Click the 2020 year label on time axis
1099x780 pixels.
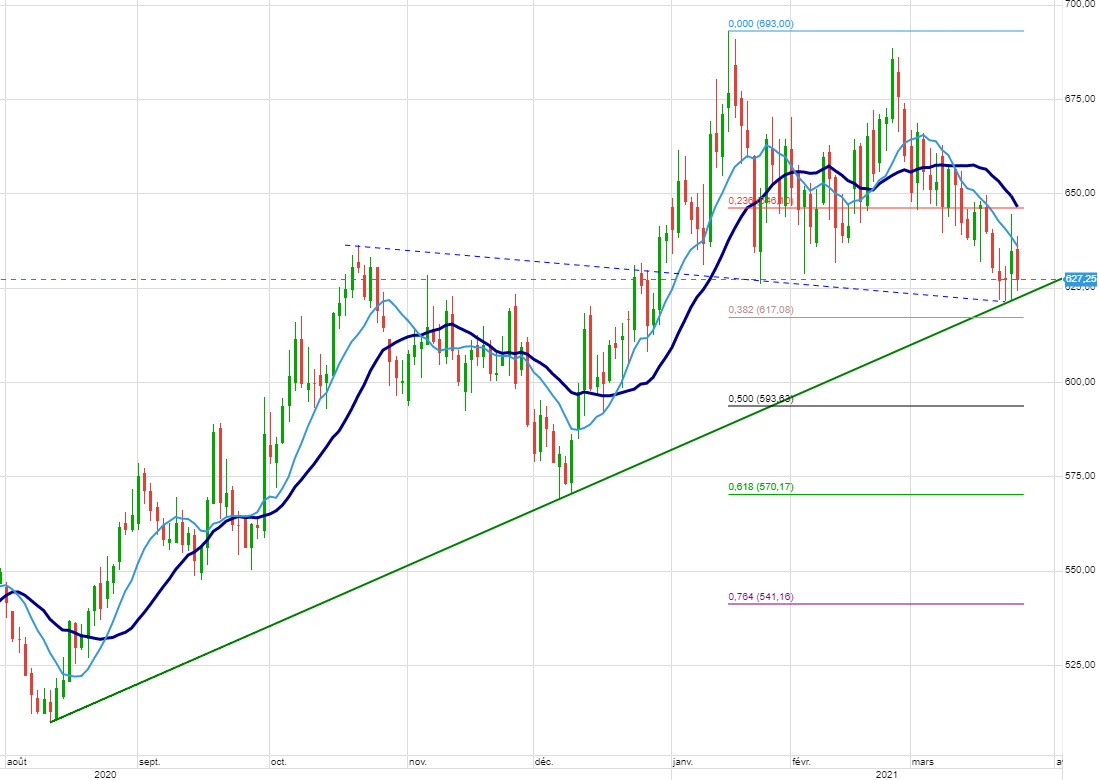click(x=105, y=774)
